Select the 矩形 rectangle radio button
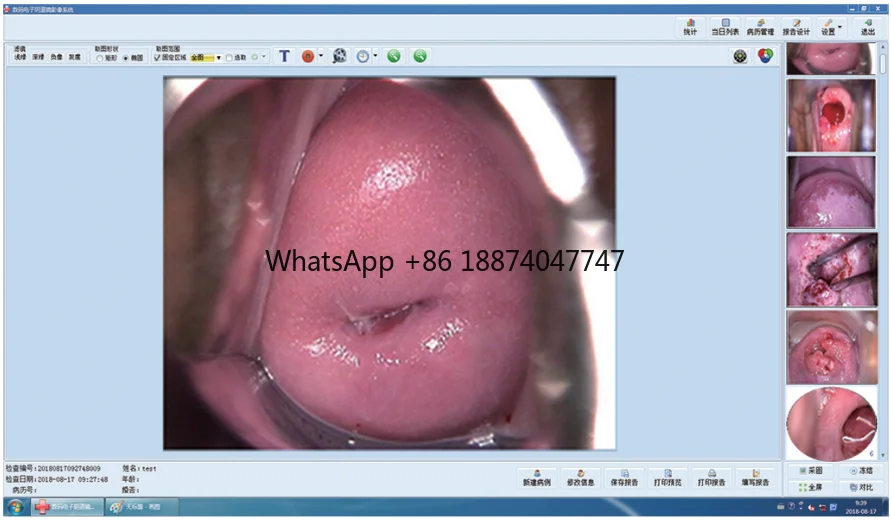 (99, 58)
